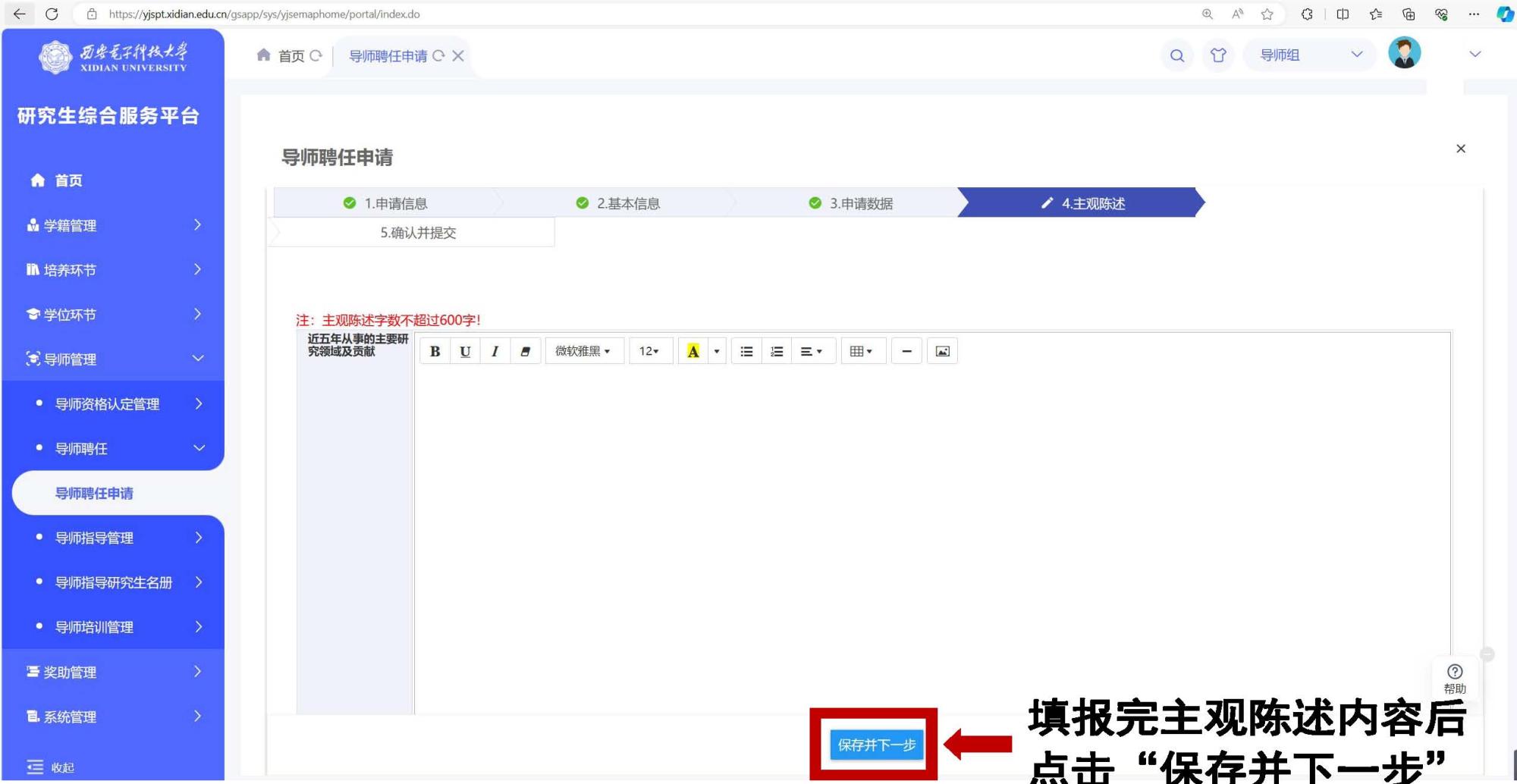Insert an unordered bullet list
Screen dimensions: 1517x784
746,351
